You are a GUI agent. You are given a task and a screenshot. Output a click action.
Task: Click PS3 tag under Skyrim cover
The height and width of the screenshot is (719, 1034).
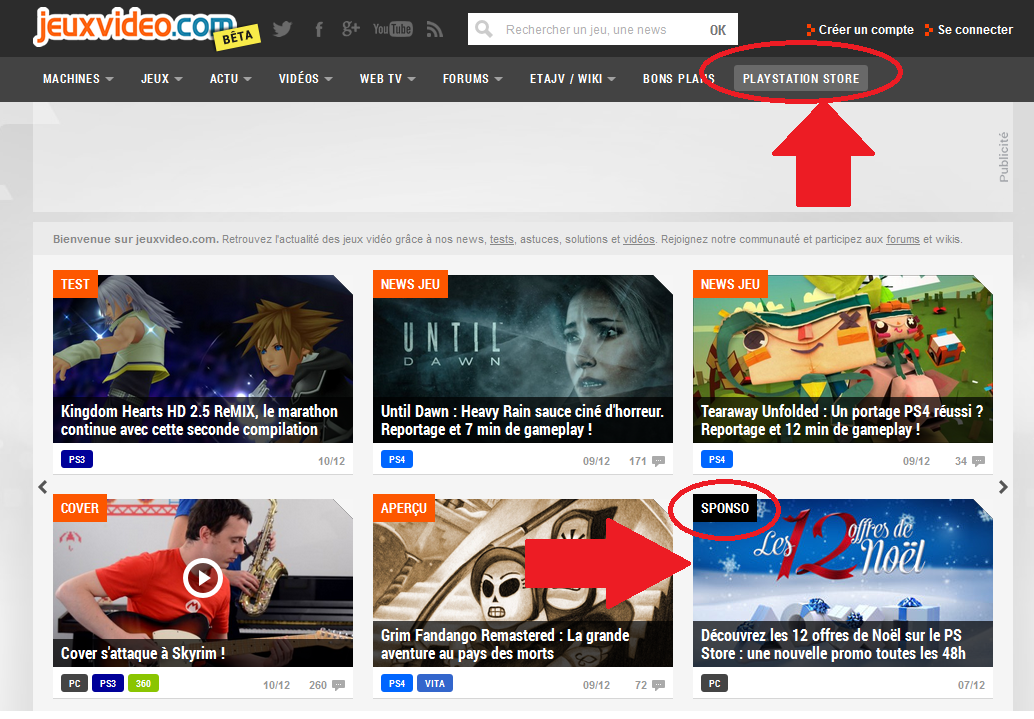107,683
